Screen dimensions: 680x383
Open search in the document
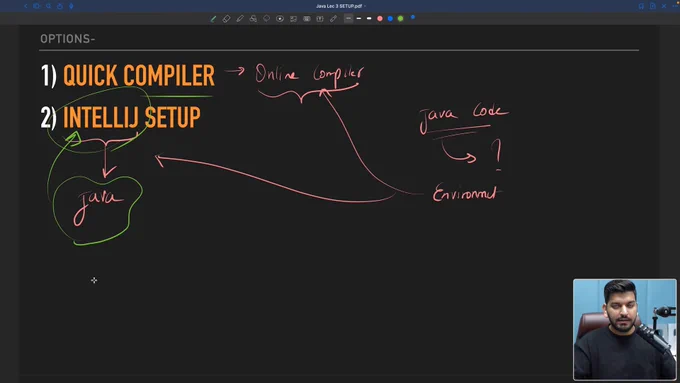pos(48,6)
